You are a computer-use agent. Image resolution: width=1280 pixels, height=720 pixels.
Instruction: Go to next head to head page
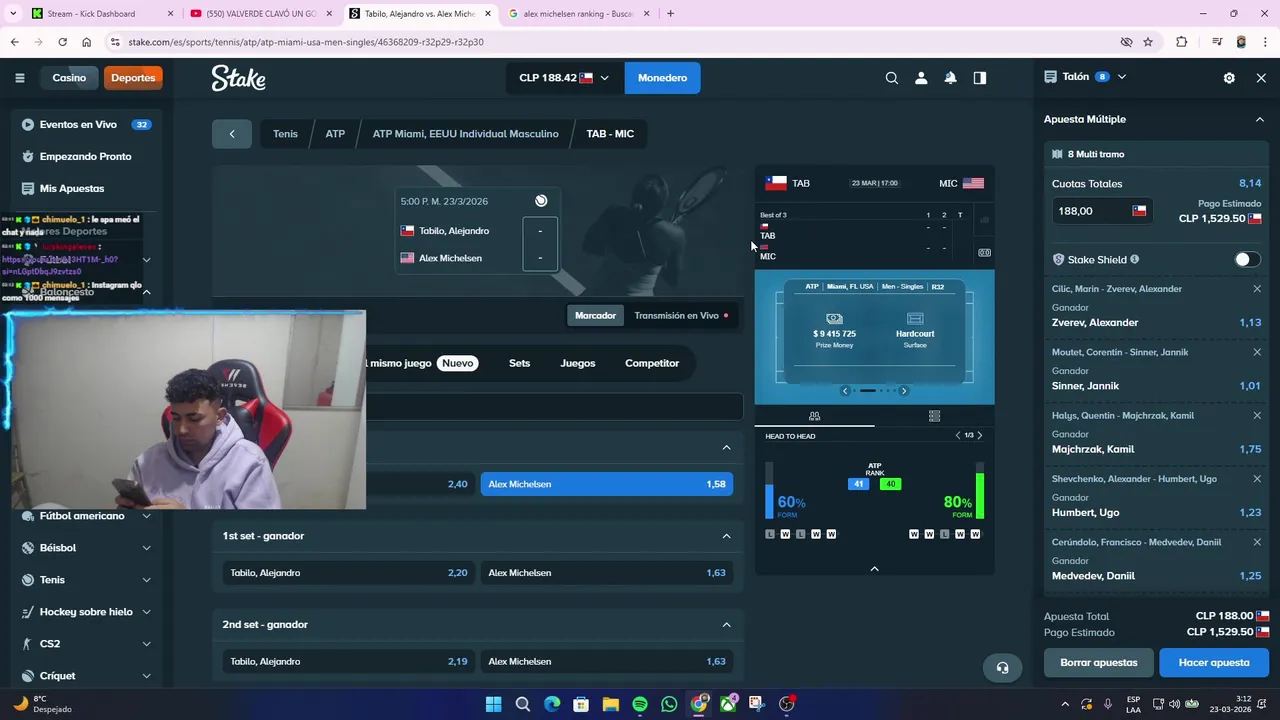(x=980, y=436)
